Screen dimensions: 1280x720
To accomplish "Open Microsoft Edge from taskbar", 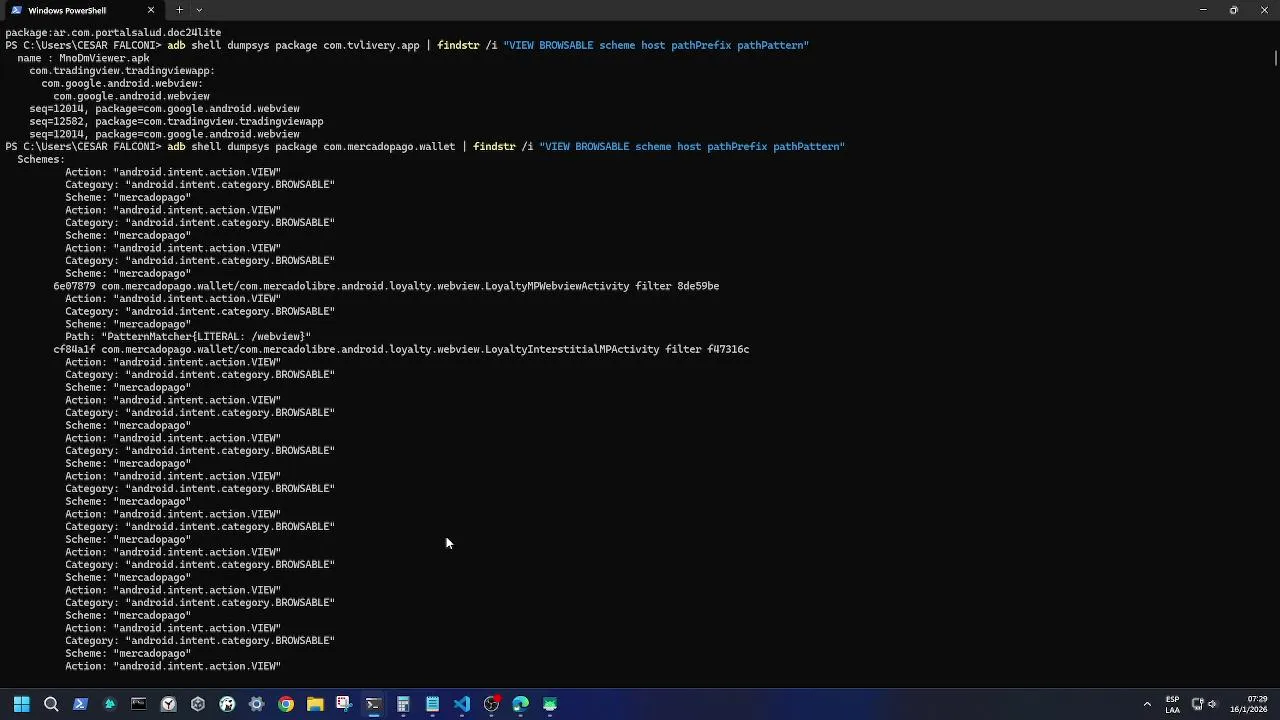I will tap(520, 704).
